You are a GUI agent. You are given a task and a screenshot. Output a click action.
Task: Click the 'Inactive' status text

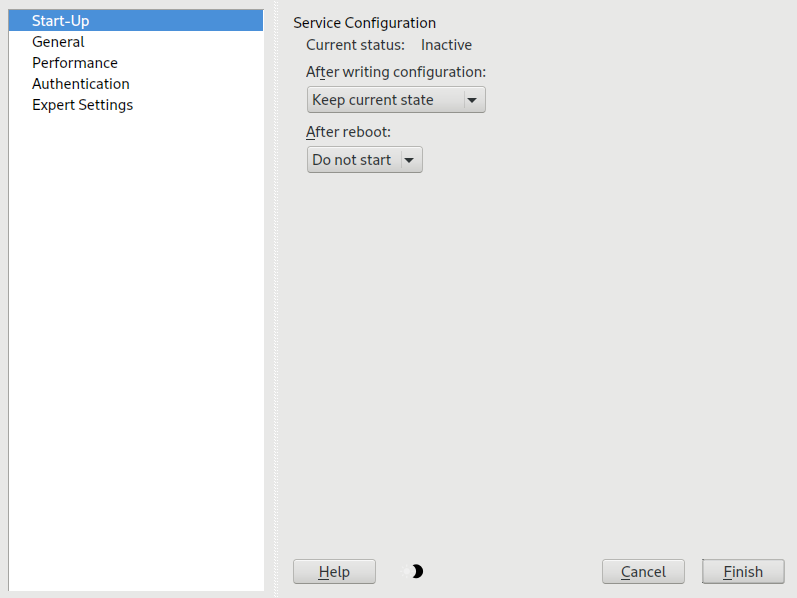(446, 45)
